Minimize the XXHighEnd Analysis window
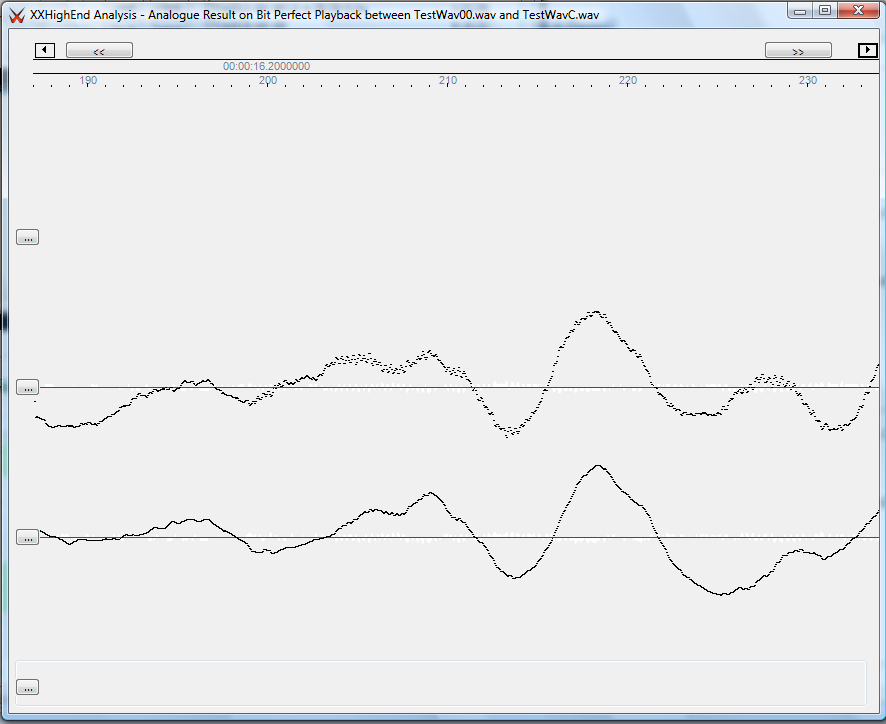This screenshot has width=886, height=724. point(800,11)
